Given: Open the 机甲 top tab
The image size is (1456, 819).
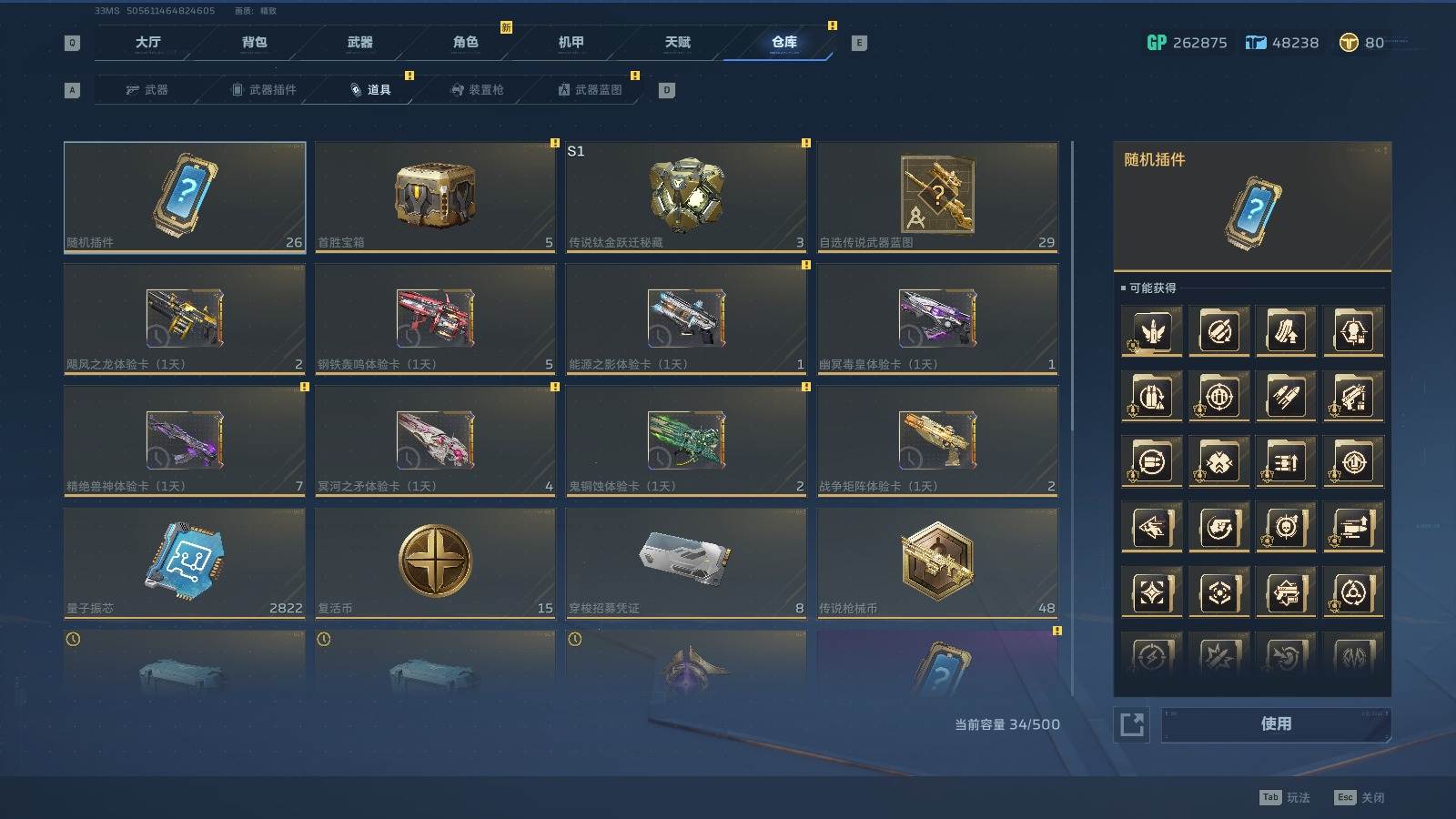Looking at the screenshot, I should (x=571, y=42).
